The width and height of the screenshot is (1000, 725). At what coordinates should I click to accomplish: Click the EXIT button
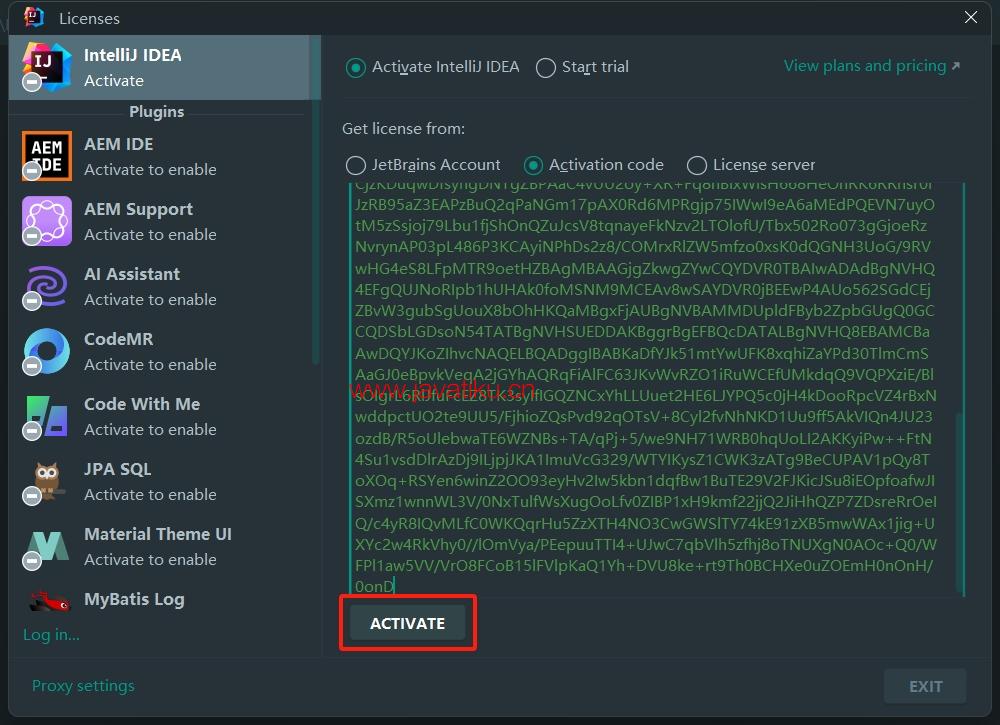[x=925, y=686]
